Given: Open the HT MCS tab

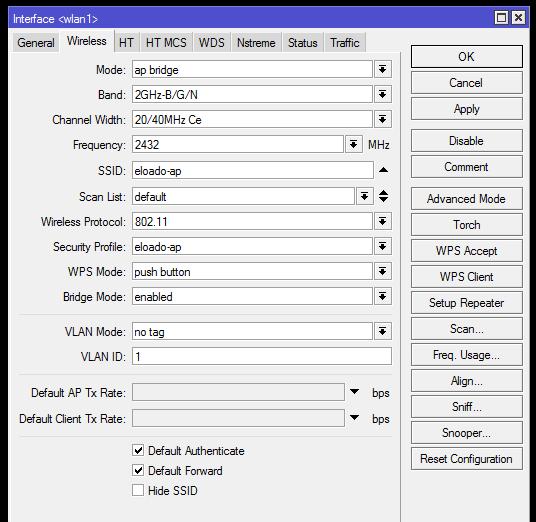Looking at the screenshot, I should (166, 43).
